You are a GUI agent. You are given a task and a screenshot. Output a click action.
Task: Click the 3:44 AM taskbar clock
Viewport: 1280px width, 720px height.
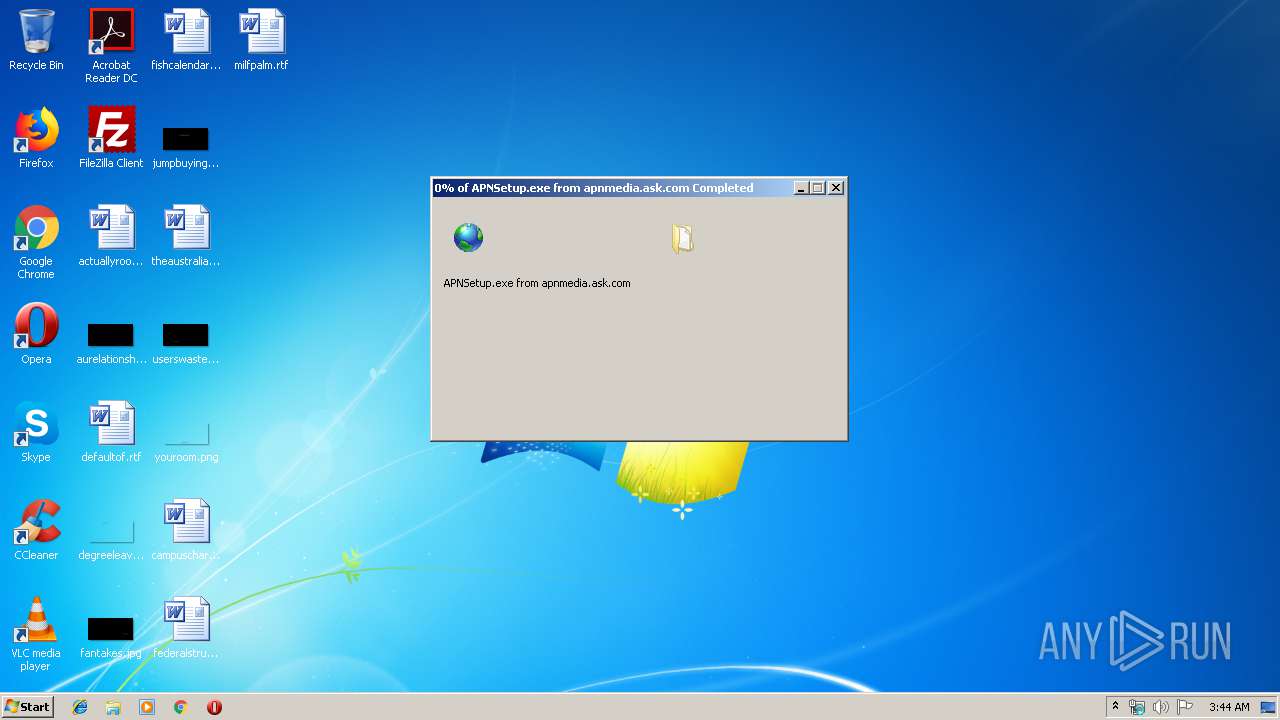[x=1229, y=707]
